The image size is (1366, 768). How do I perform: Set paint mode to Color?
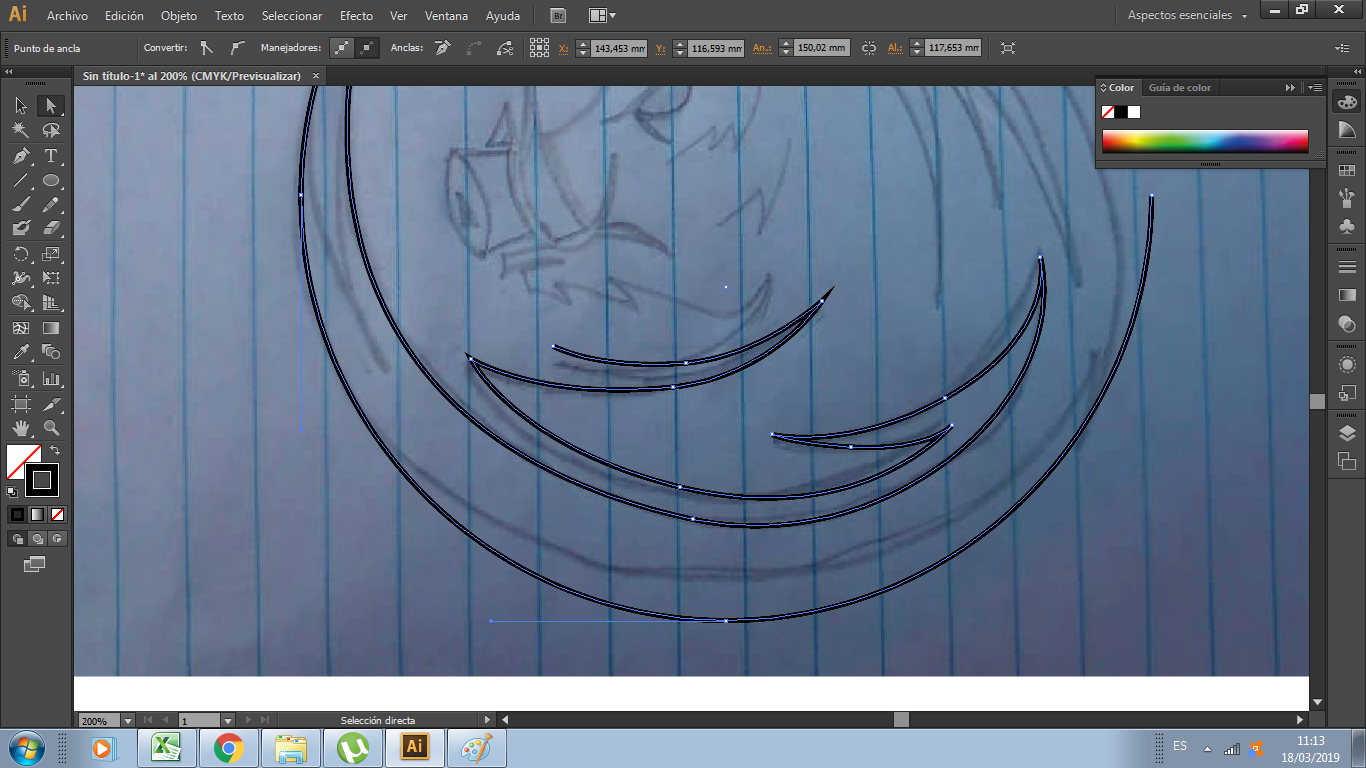point(17,514)
